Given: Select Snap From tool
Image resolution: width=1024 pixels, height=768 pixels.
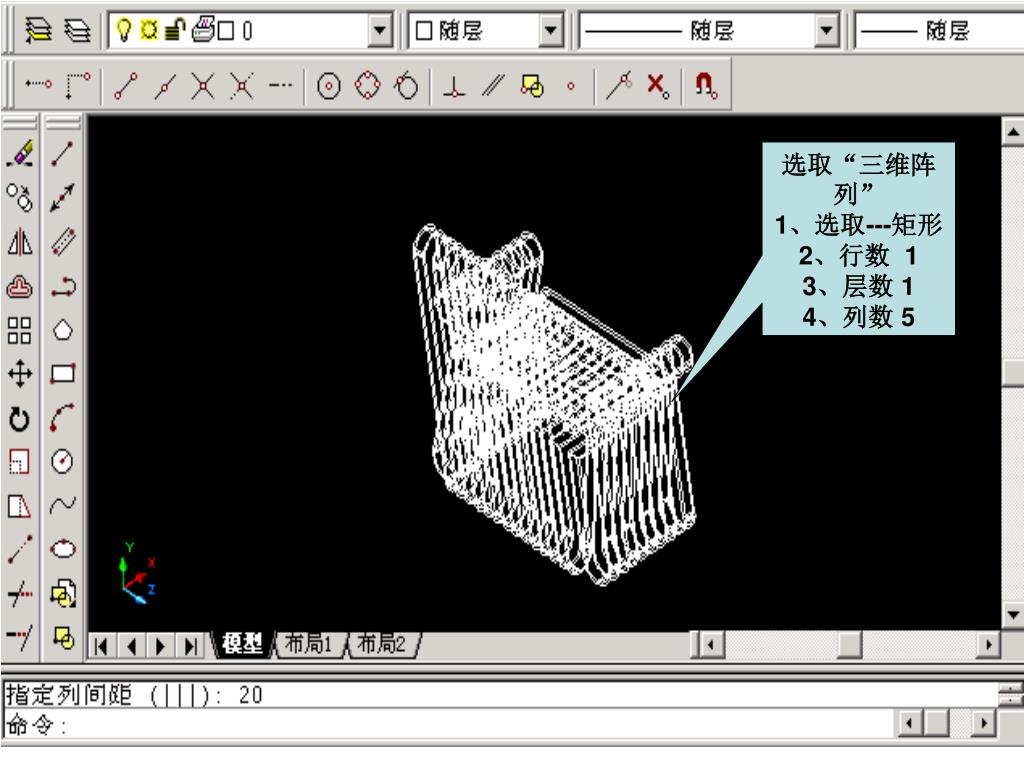Looking at the screenshot, I should (x=78, y=85).
